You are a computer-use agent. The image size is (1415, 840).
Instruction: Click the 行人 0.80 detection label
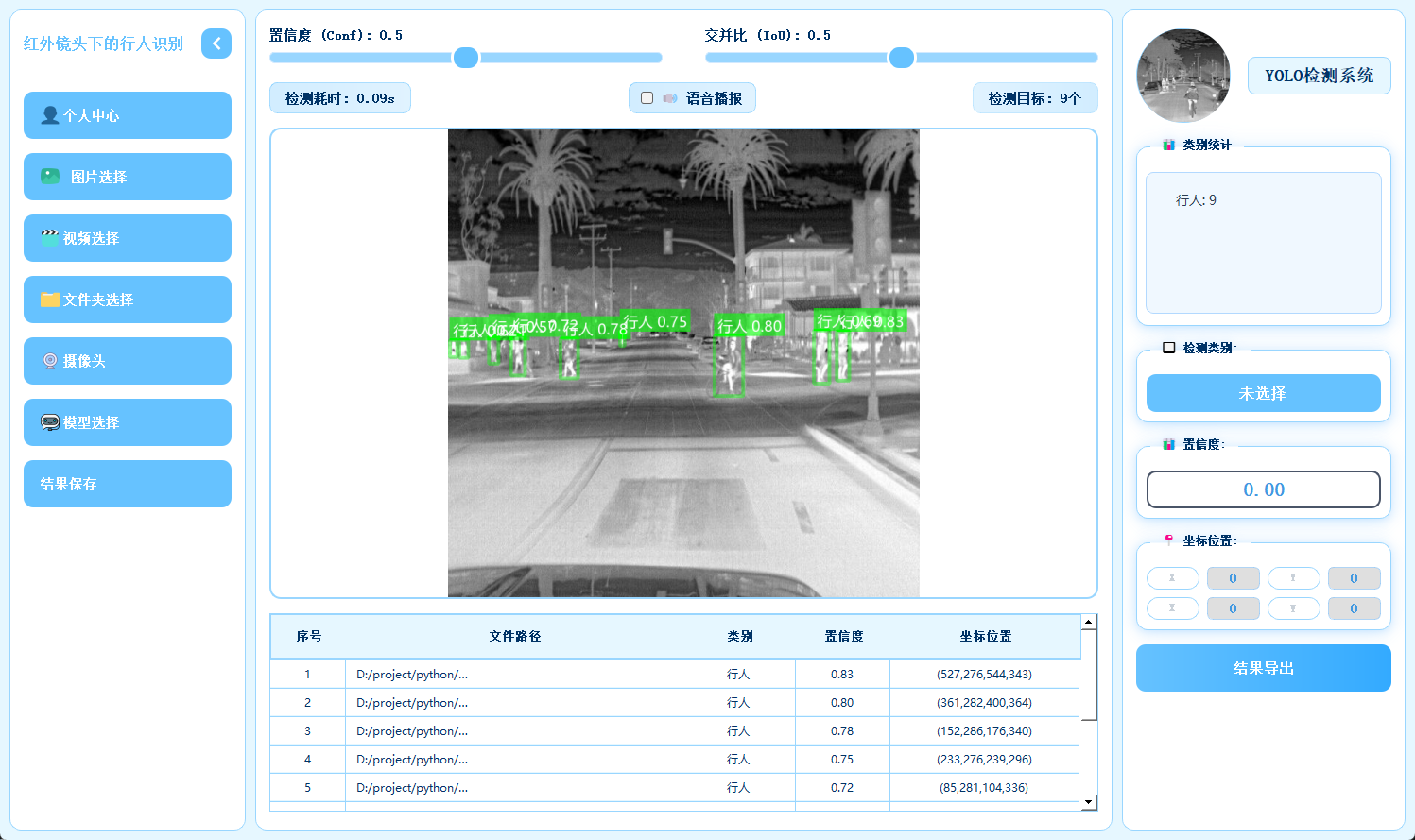coord(750,326)
